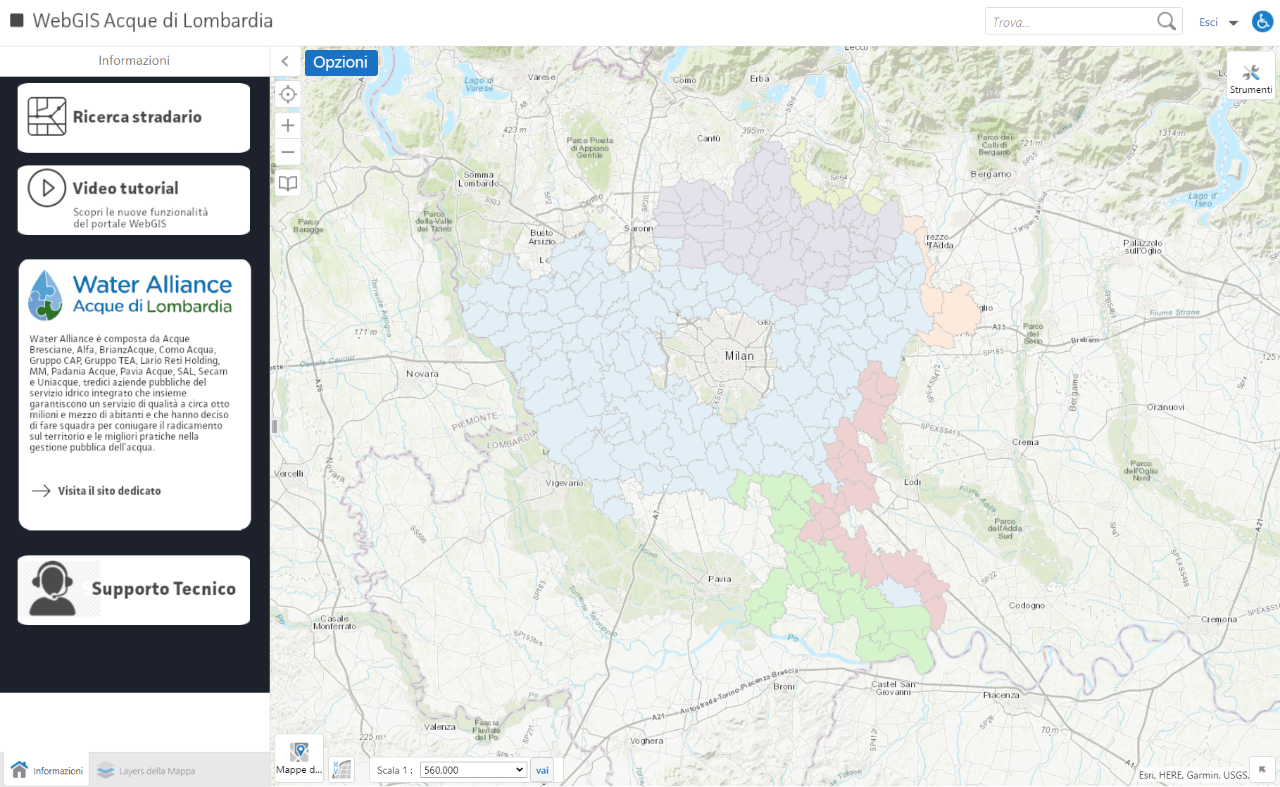Image resolution: width=1280 pixels, height=787 pixels.
Task: Zoom out on the map
Action: click(x=288, y=151)
